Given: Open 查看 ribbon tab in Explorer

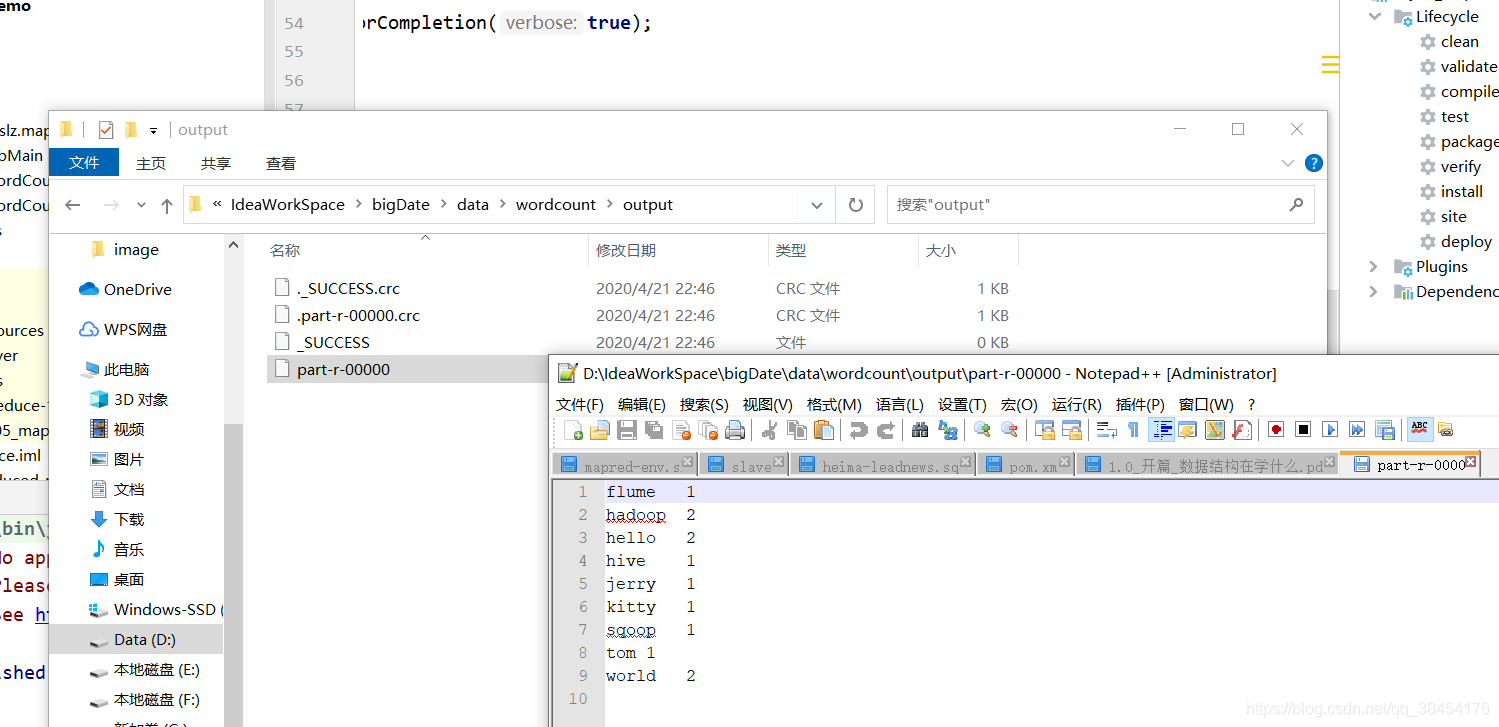Looking at the screenshot, I should click(281, 163).
